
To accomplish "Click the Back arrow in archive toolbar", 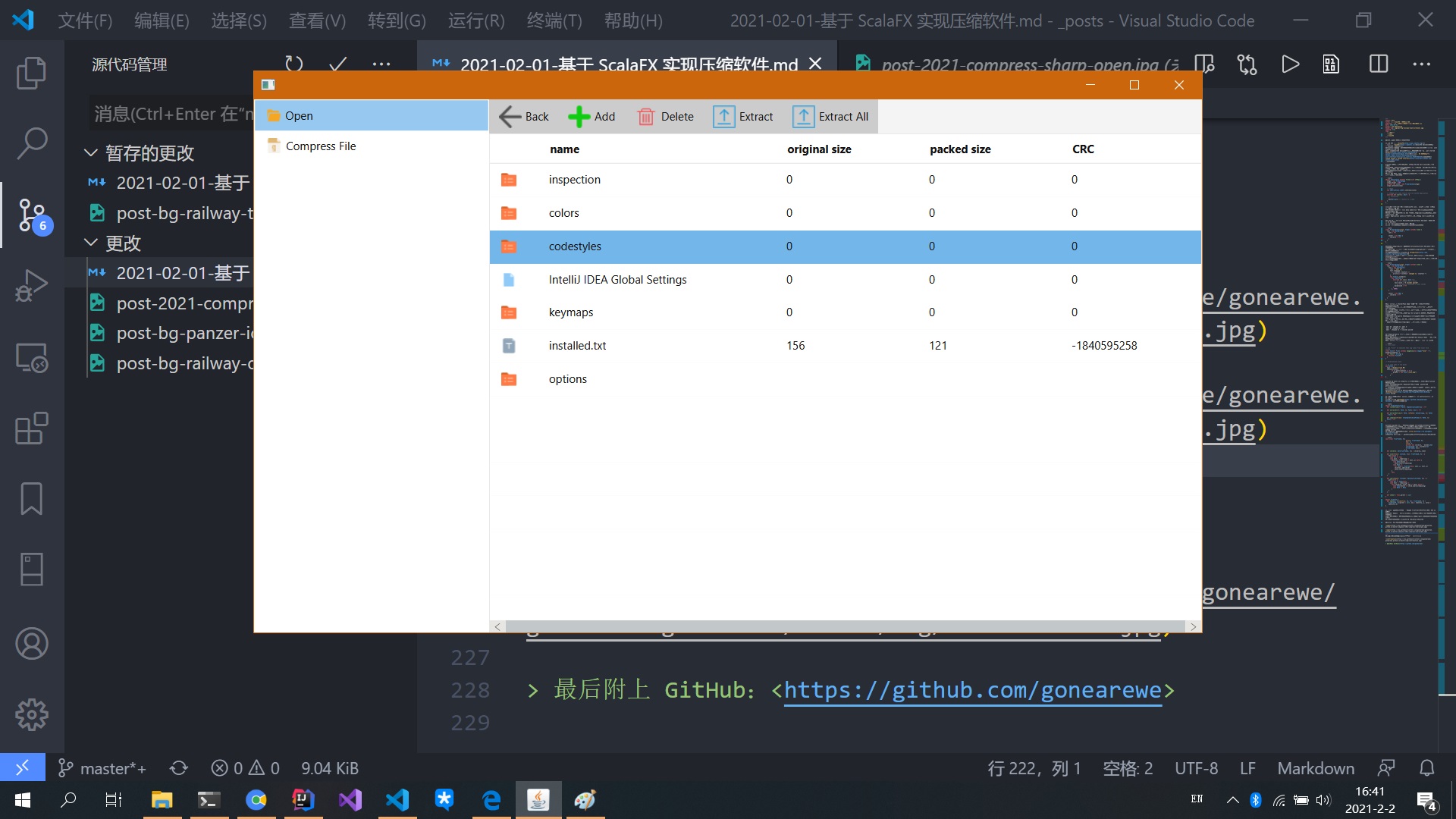I will 523,117.
